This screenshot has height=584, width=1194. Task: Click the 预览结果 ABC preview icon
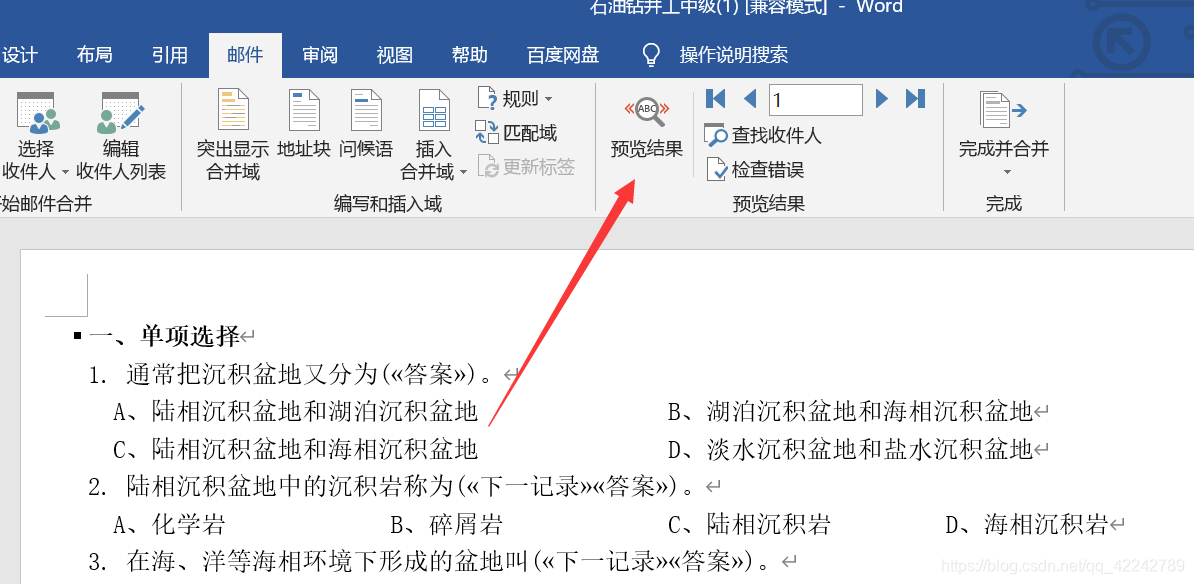(x=646, y=112)
